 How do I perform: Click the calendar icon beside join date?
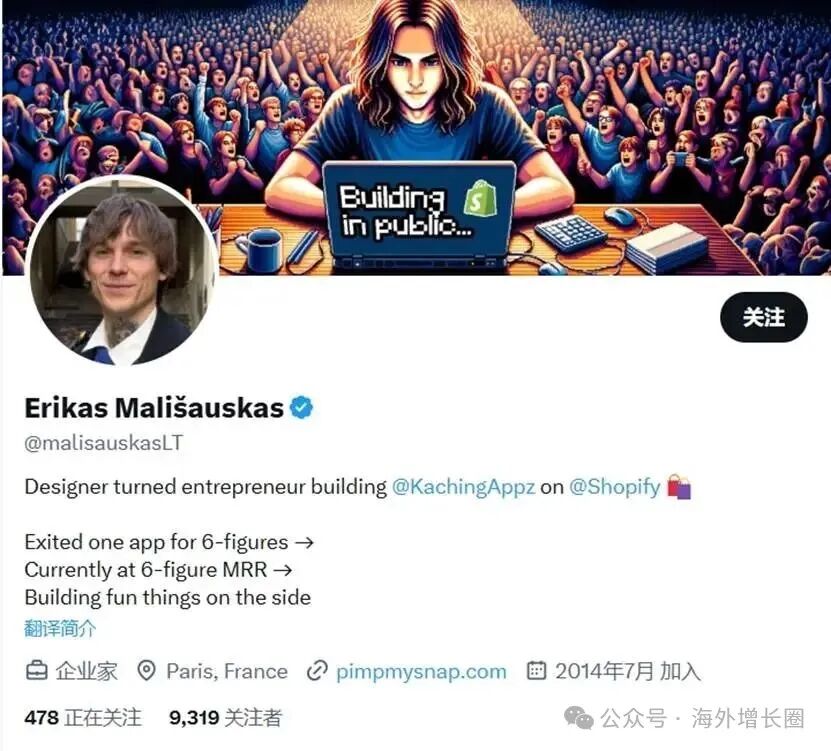[x=536, y=670]
